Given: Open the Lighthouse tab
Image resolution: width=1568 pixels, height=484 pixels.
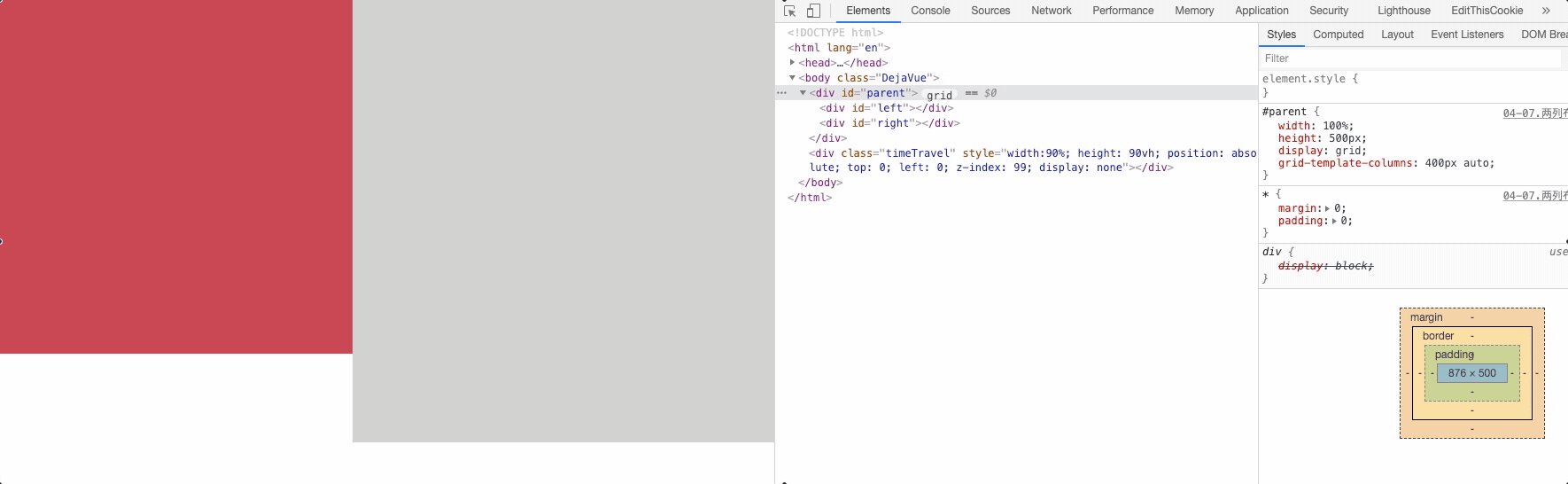Looking at the screenshot, I should [1403, 11].
